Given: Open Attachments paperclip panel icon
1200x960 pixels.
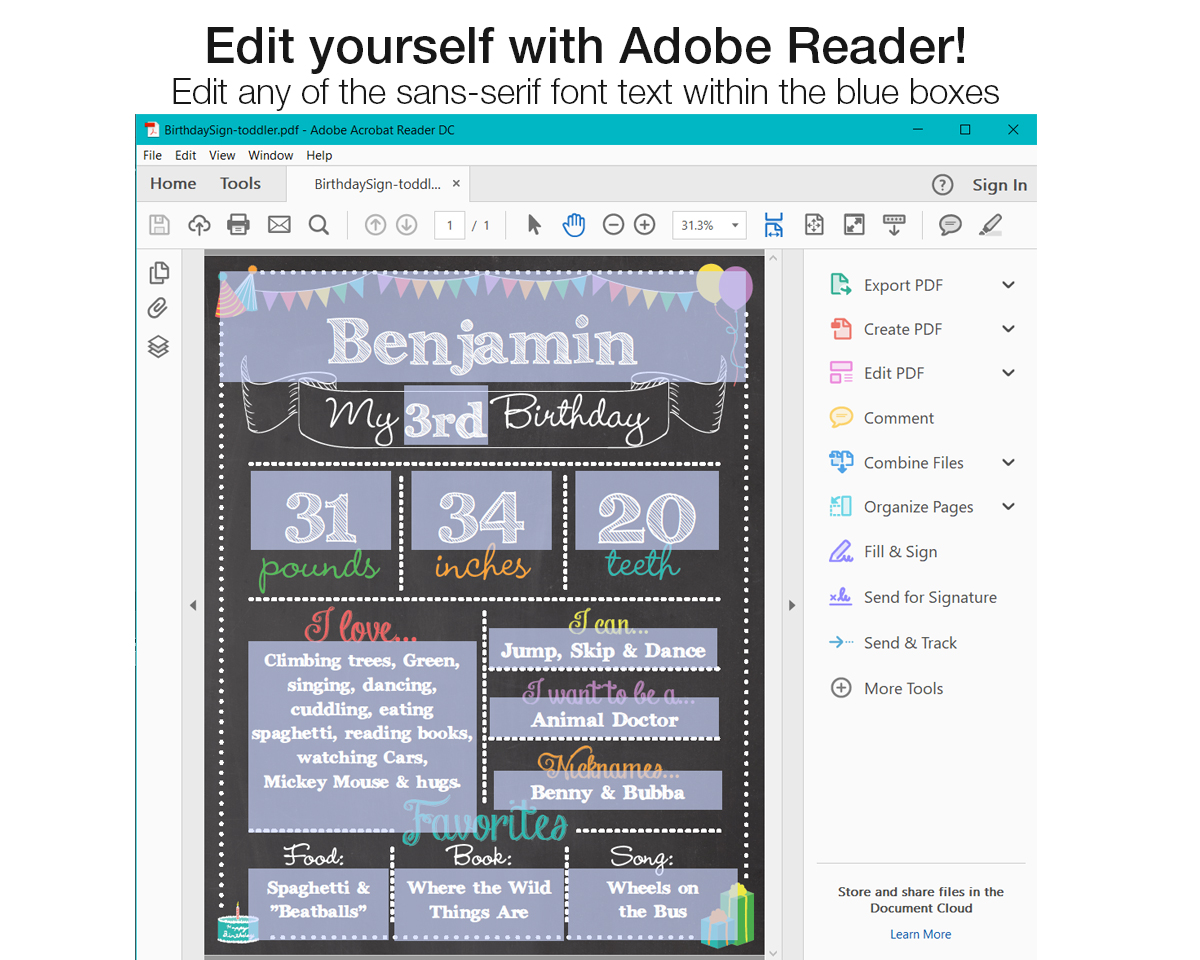Looking at the screenshot, I should [158, 309].
